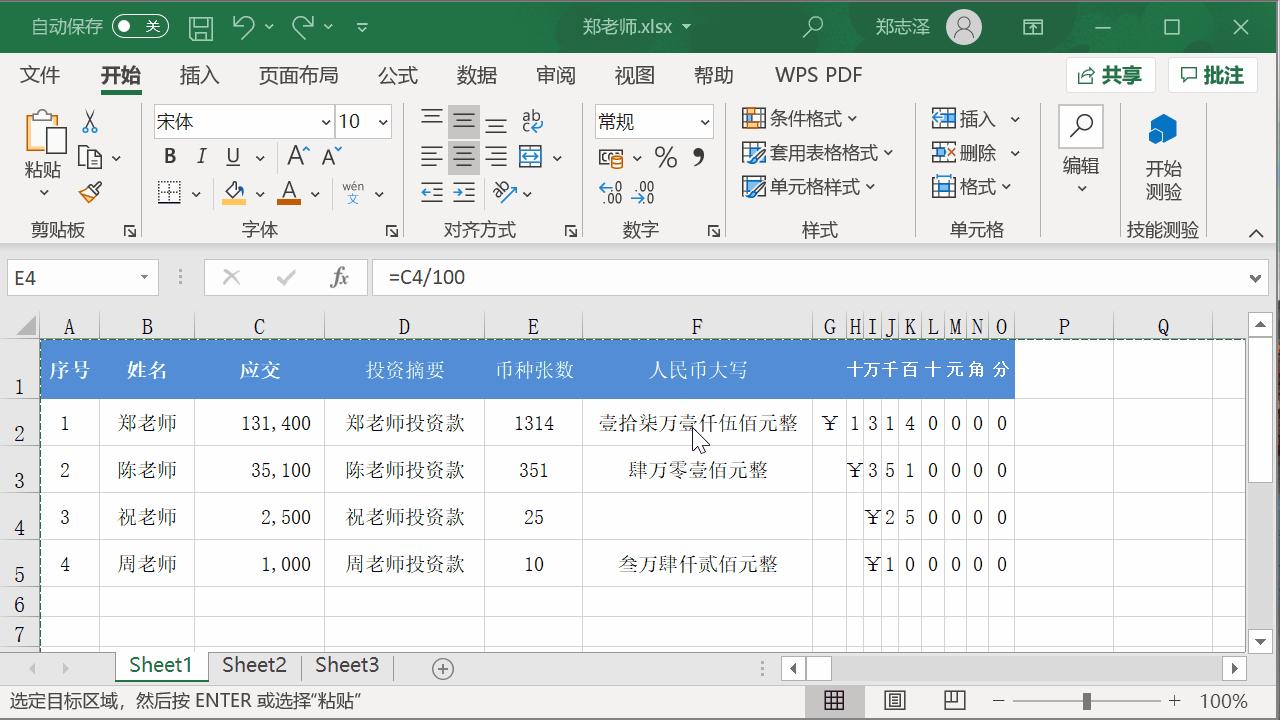
Task: Click the 共享 share button
Action: (x=1110, y=74)
